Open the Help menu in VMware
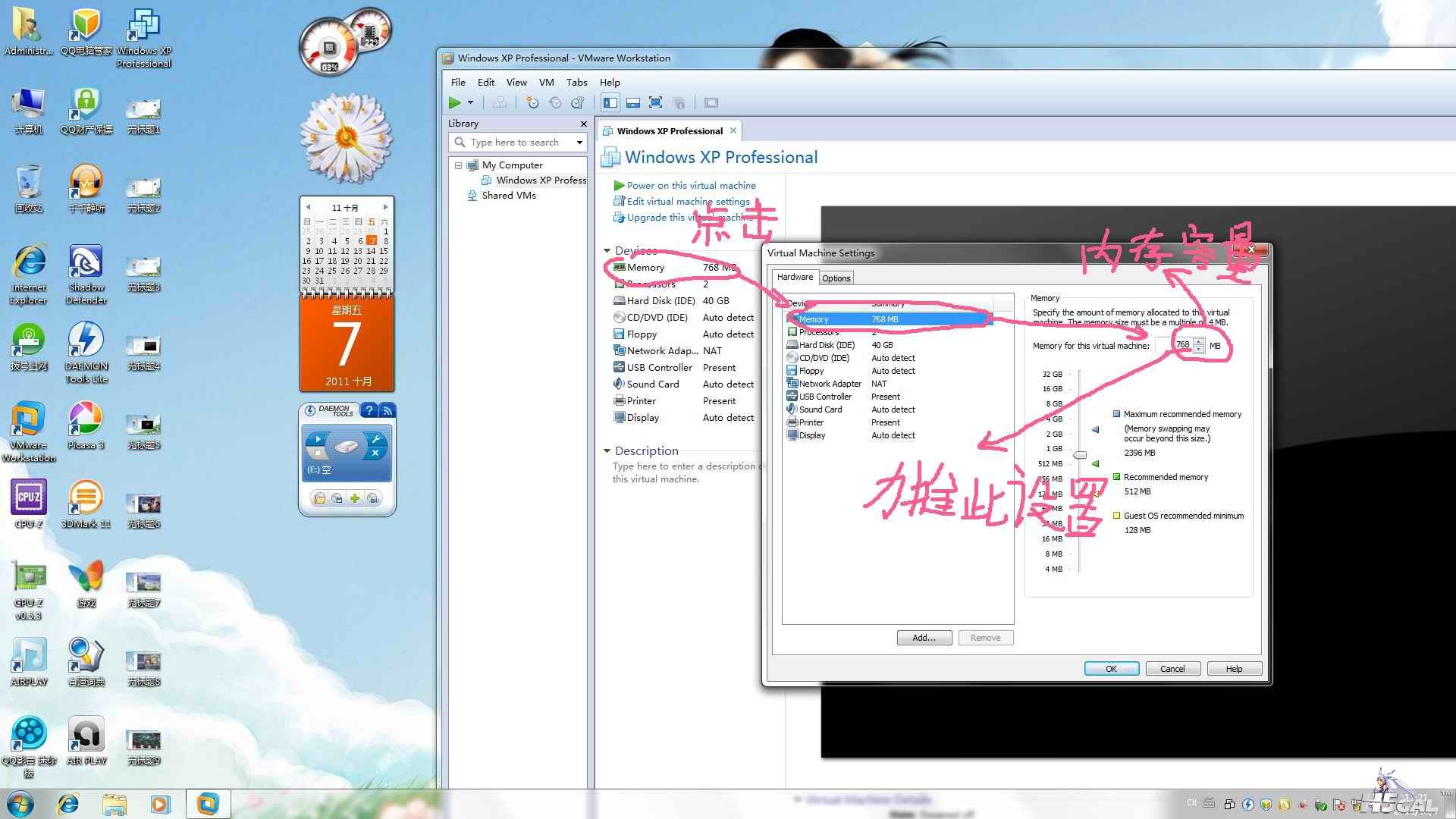The image size is (1456, 819). pyautogui.click(x=610, y=82)
